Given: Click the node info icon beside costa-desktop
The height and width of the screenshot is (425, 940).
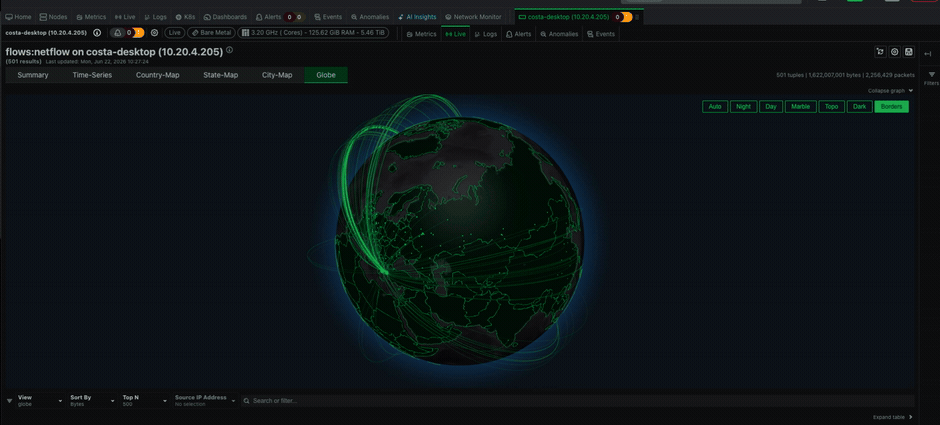Looking at the screenshot, I should [97, 33].
